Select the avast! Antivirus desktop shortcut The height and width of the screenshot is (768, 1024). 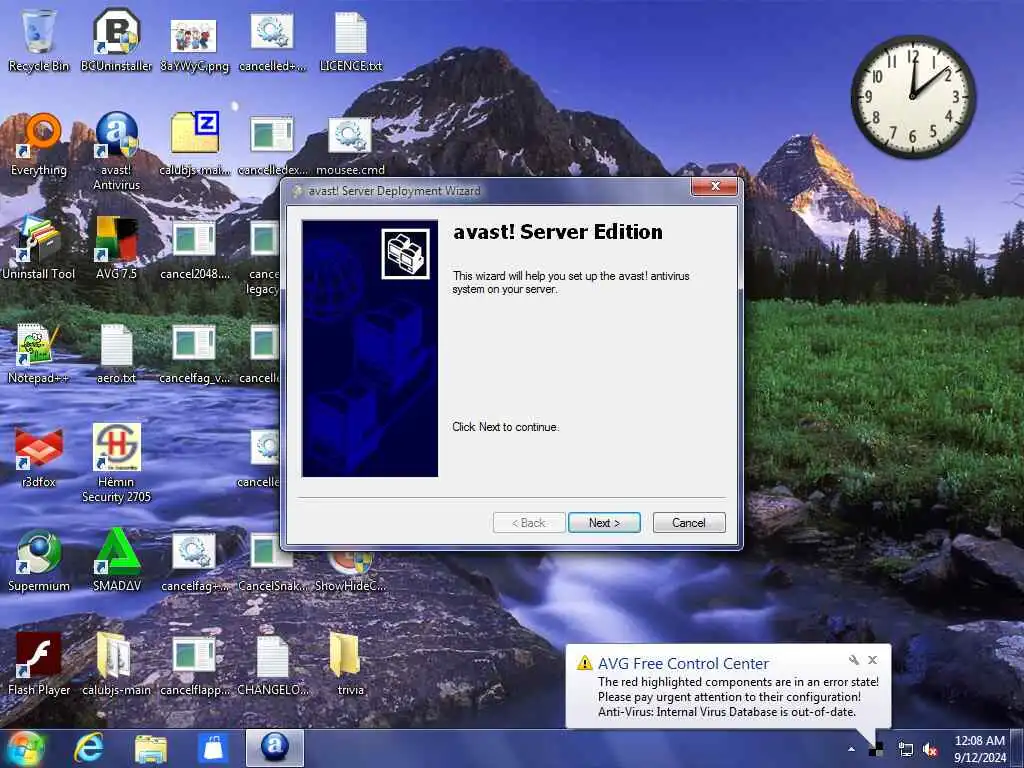pyautogui.click(x=116, y=152)
